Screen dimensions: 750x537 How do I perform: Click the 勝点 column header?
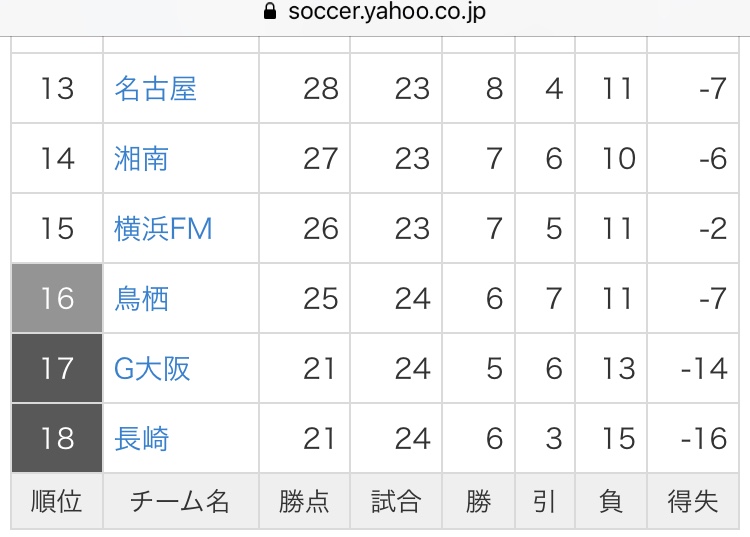tap(304, 501)
